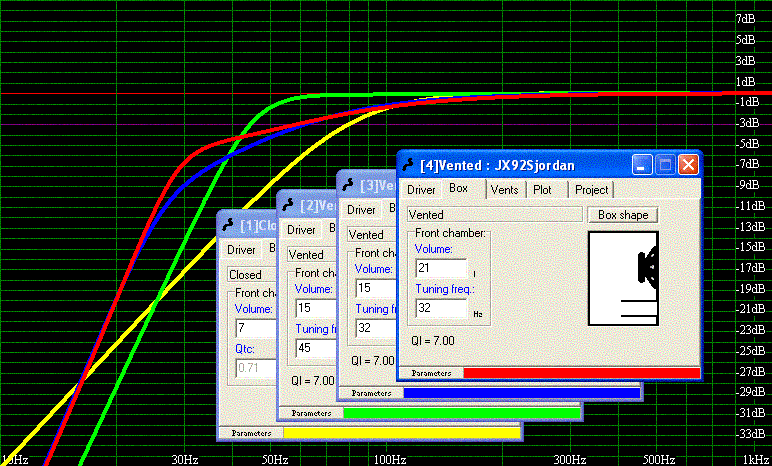Click the Tuning freq. field showing 32 in the [4] window
This screenshot has height=466, width=772.
pyautogui.click(x=441, y=308)
